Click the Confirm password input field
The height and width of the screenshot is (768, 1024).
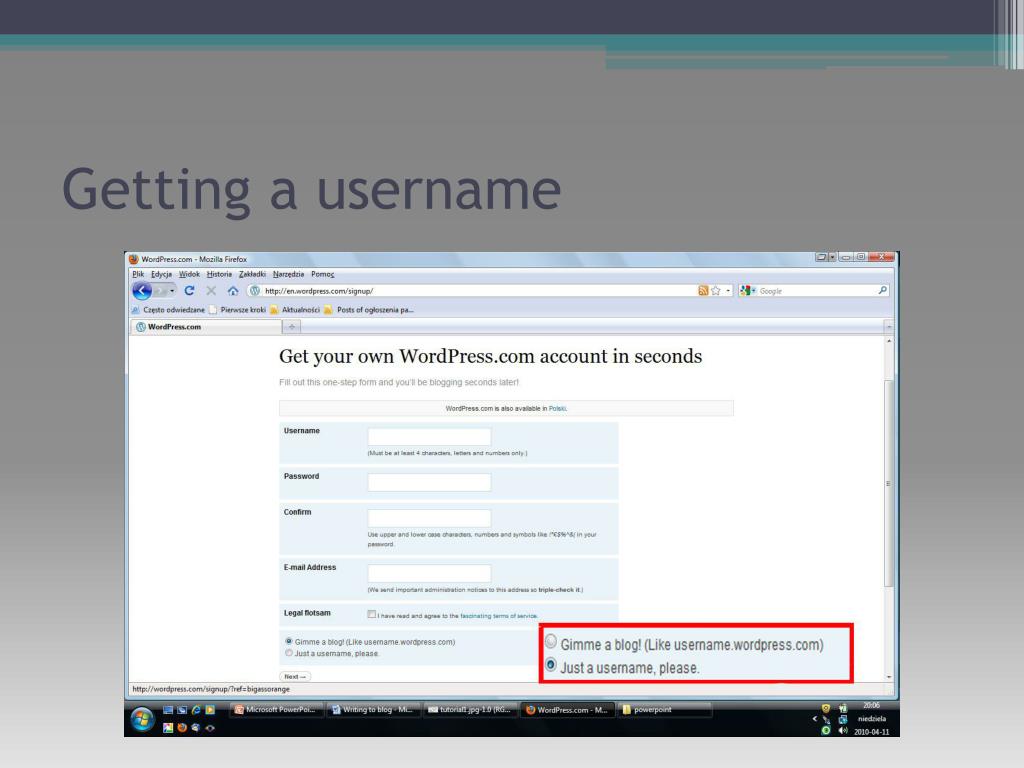click(429, 519)
